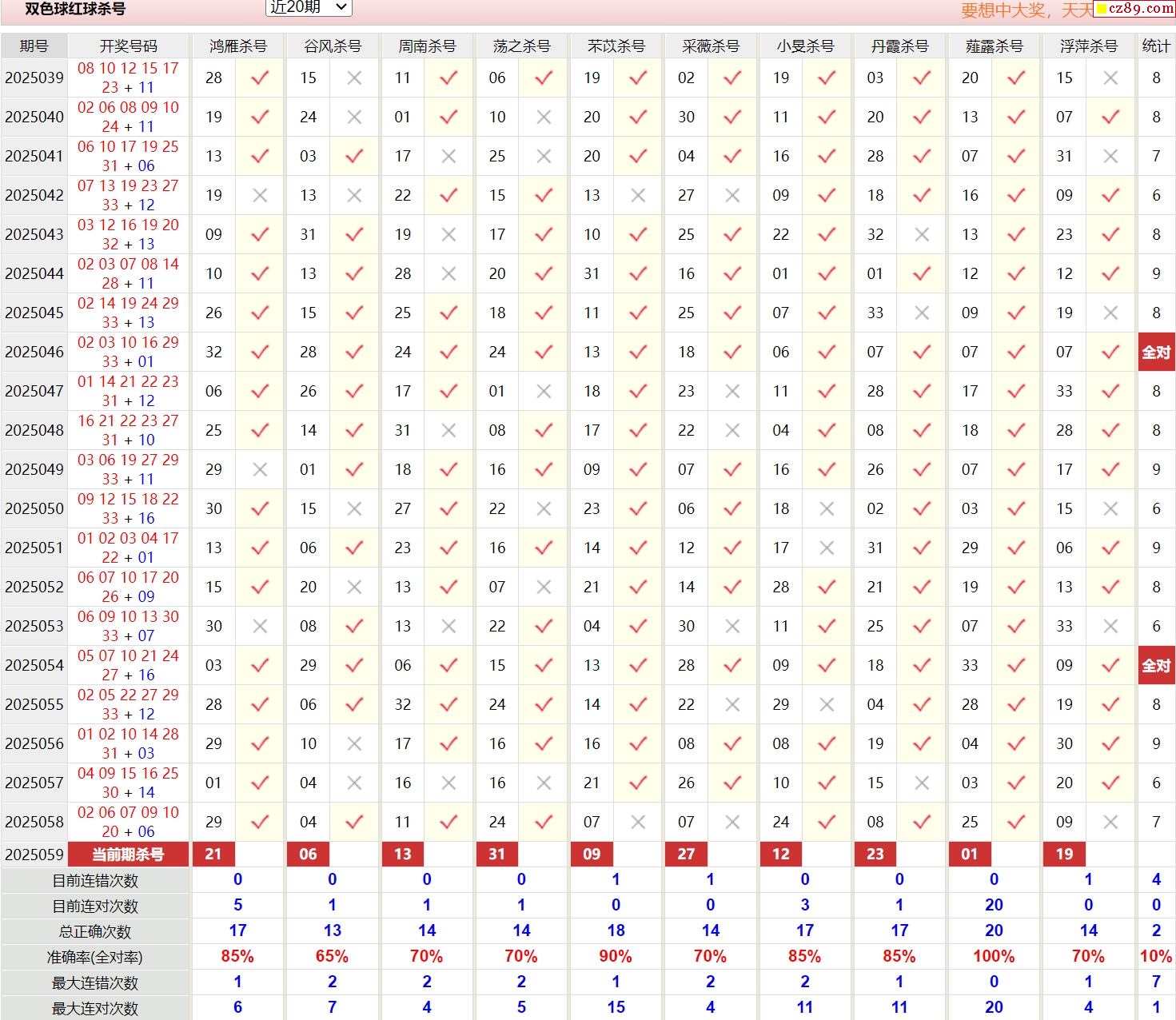Click the X mark for 丹霞 in row 2025057
The width and height of the screenshot is (1176, 1020).
pos(922,783)
